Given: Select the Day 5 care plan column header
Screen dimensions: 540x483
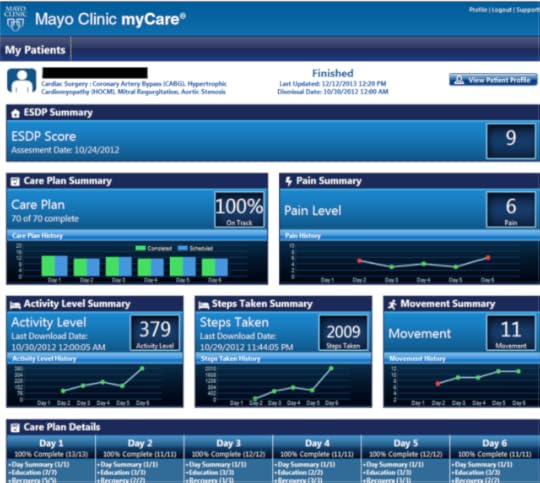Looking at the screenshot, I should click(405, 448).
